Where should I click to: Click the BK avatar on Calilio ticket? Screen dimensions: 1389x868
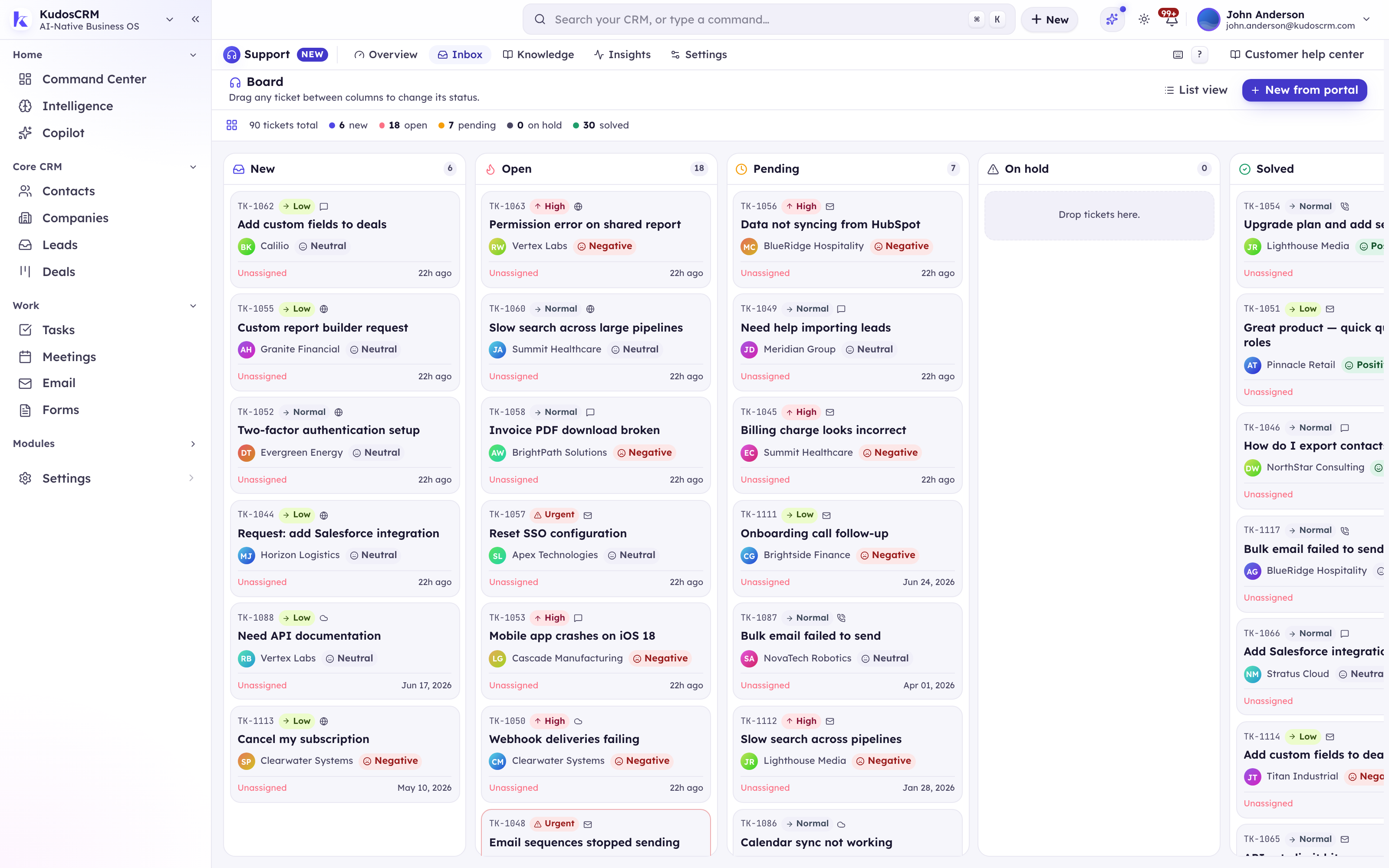click(x=246, y=246)
